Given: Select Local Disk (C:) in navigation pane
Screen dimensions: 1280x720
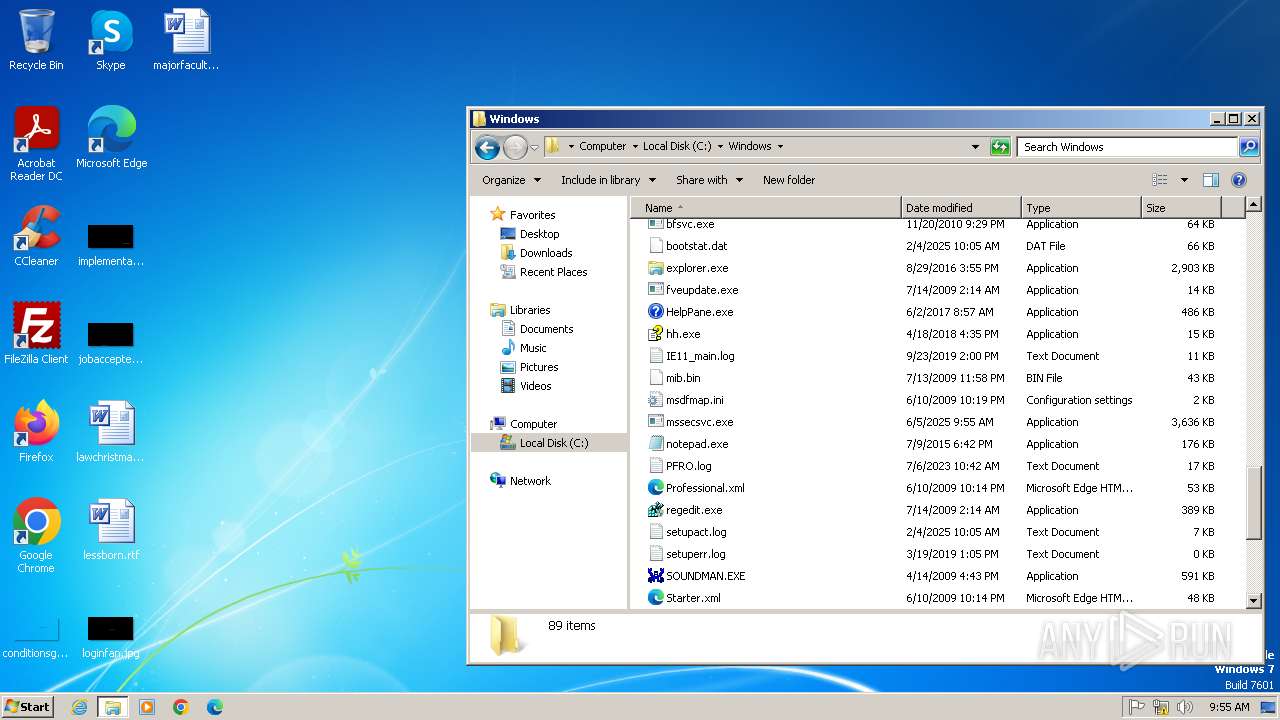Looking at the screenshot, I should (554, 443).
